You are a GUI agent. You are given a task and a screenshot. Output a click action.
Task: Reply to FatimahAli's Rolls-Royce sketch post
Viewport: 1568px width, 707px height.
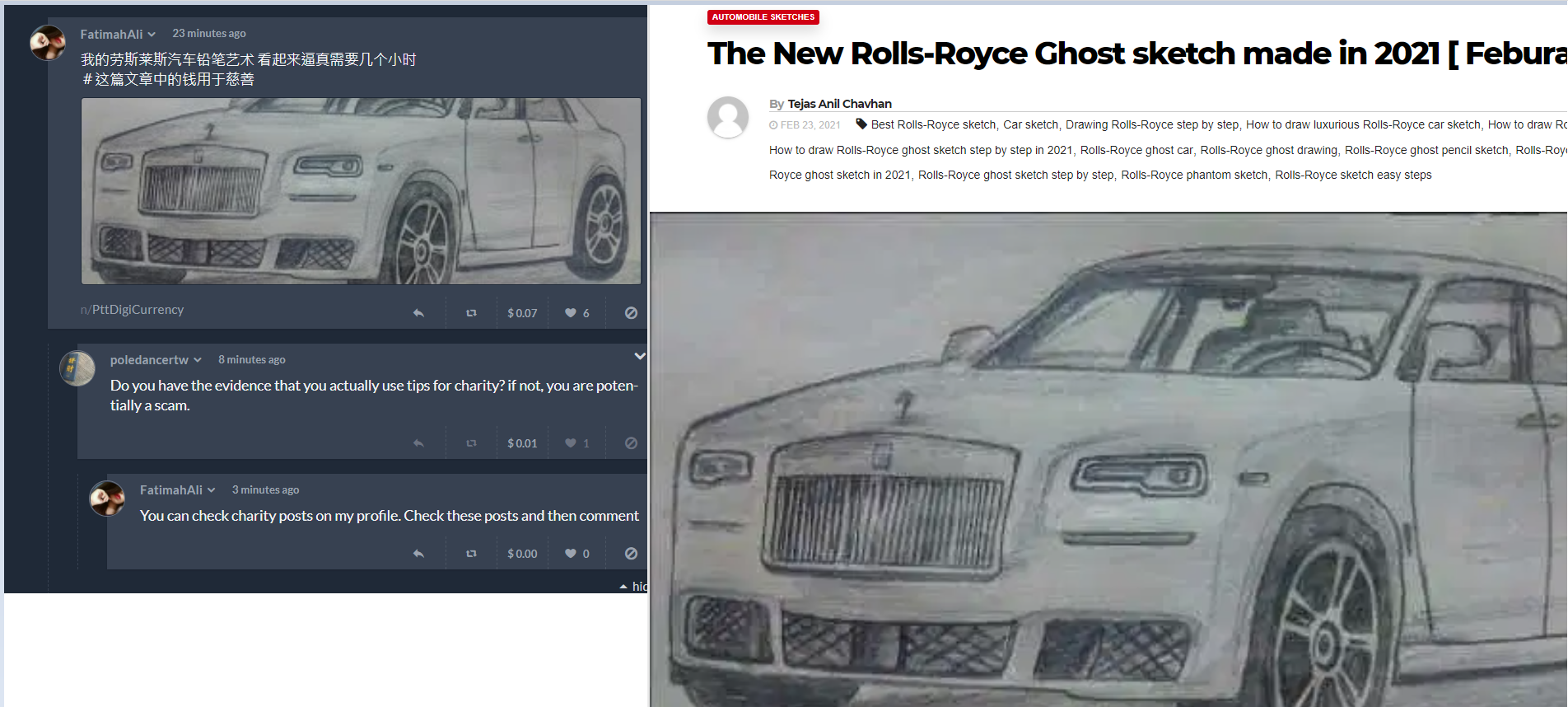click(x=418, y=313)
